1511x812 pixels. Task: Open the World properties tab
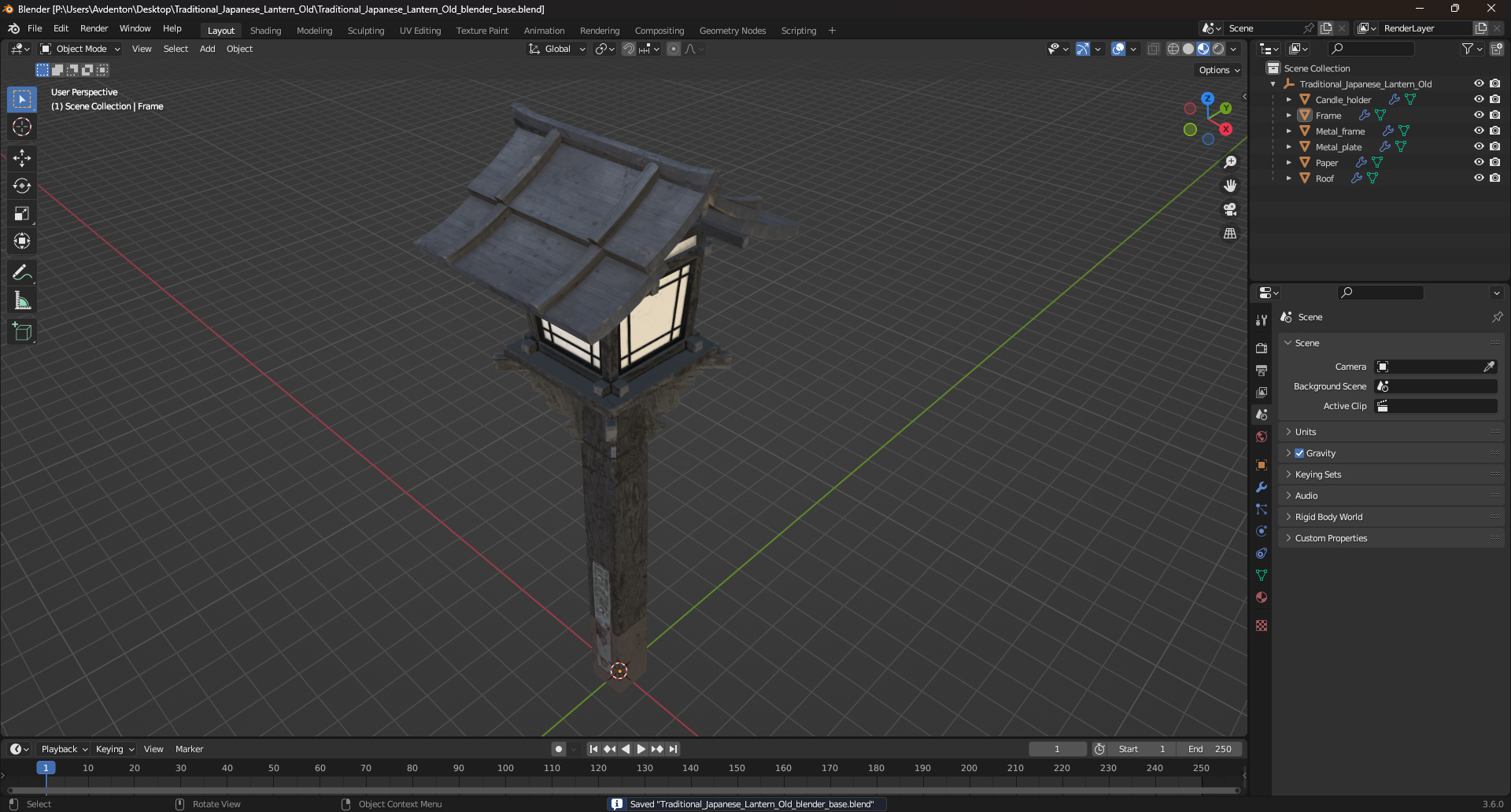(1262, 437)
